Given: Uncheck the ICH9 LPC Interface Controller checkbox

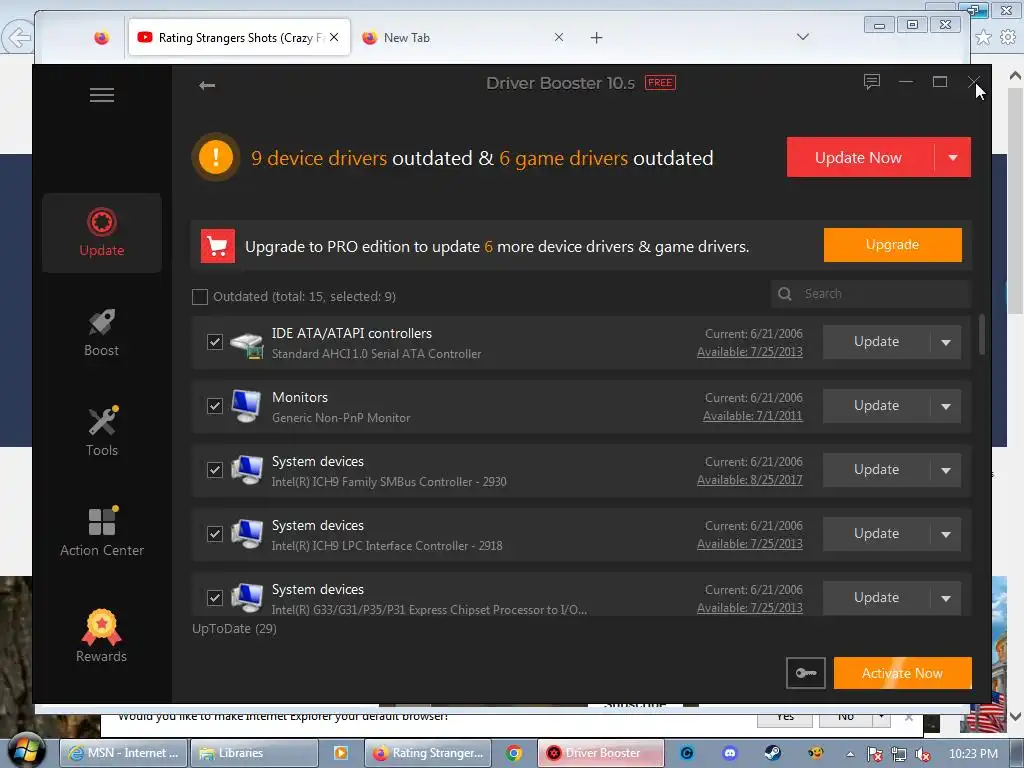Looking at the screenshot, I should (x=215, y=534).
